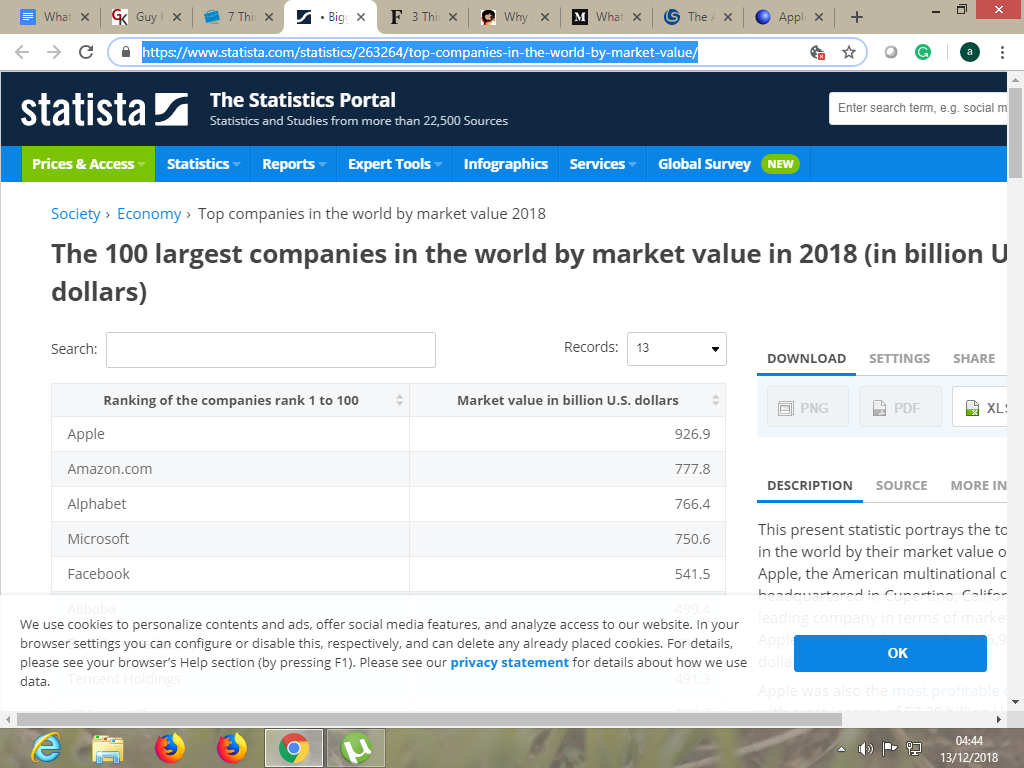Viewport: 1024px width, 768px height.
Task: Close the Google Docs 'What' tab
Action: [x=85, y=18]
